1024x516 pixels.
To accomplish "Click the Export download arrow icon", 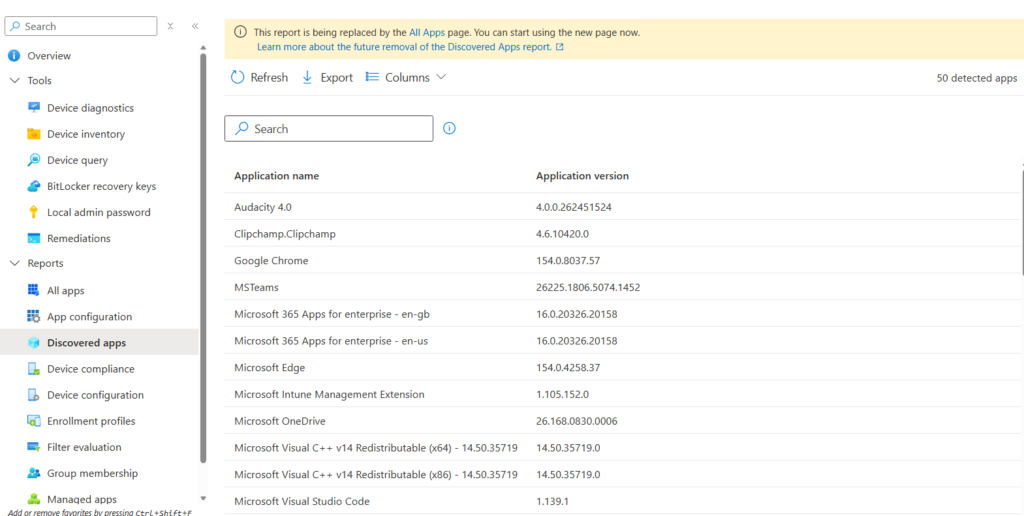I will tap(307, 78).
